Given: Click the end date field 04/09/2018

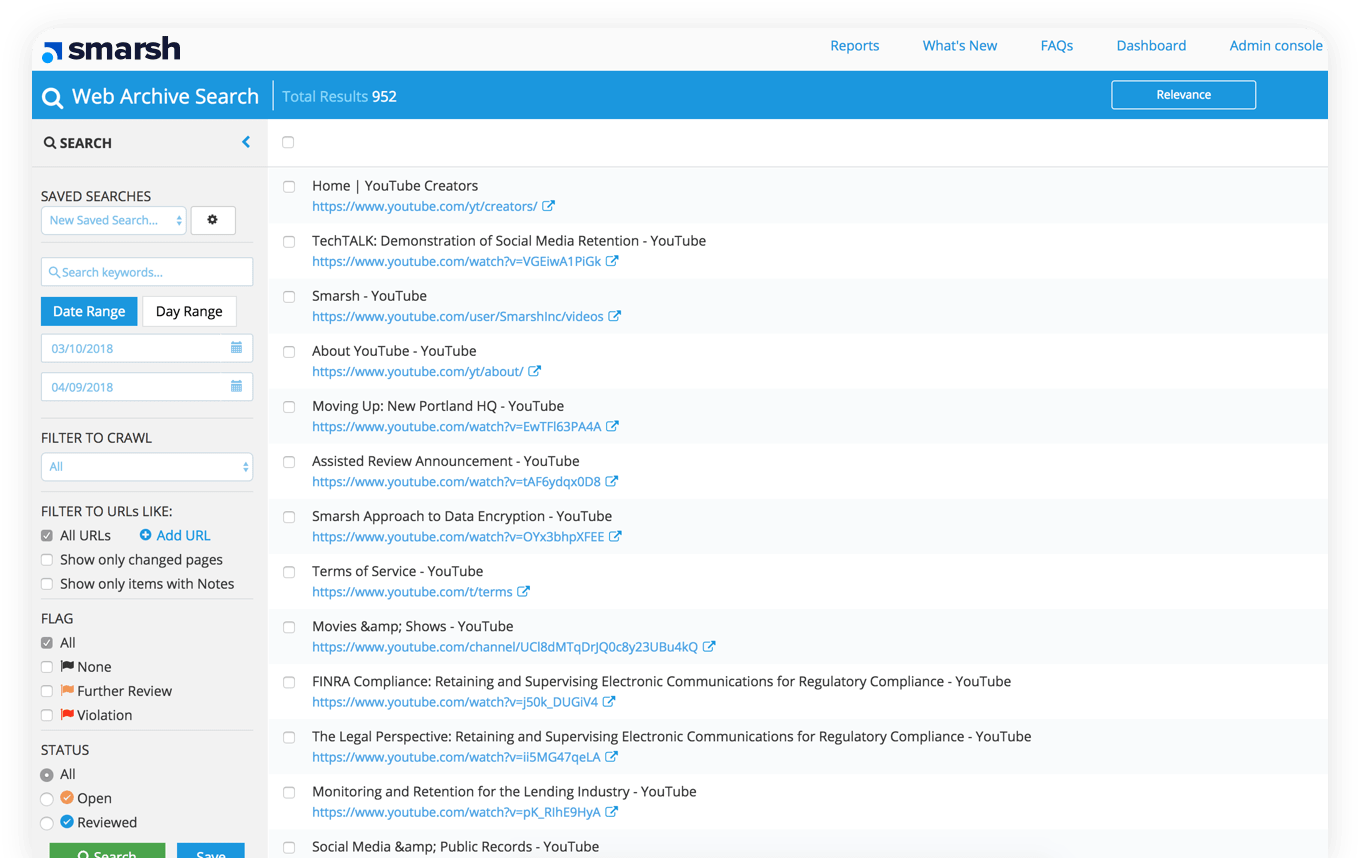Looking at the screenshot, I should [x=147, y=386].
